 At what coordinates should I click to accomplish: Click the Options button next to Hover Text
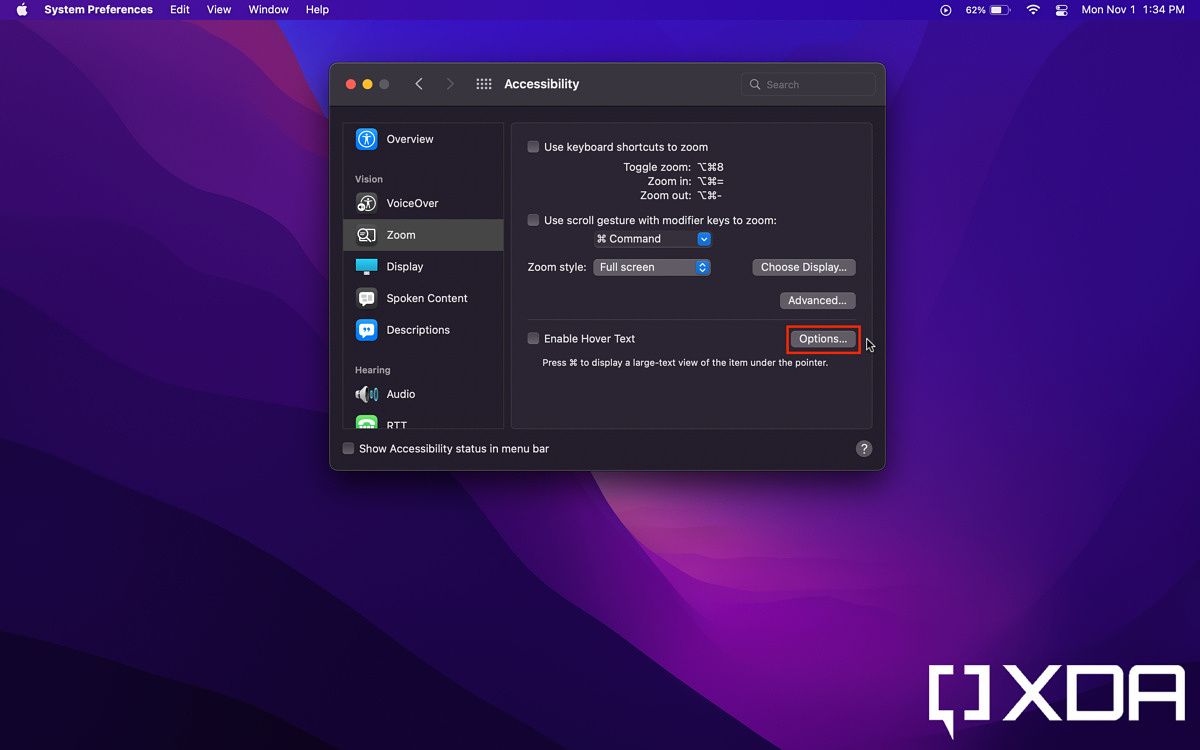pyautogui.click(x=822, y=339)
